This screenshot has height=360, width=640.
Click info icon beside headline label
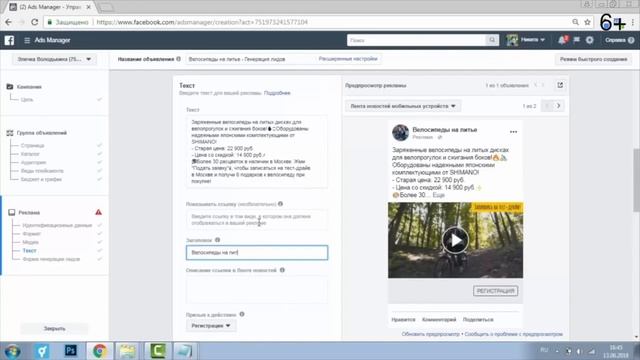[x=218, y=240]
